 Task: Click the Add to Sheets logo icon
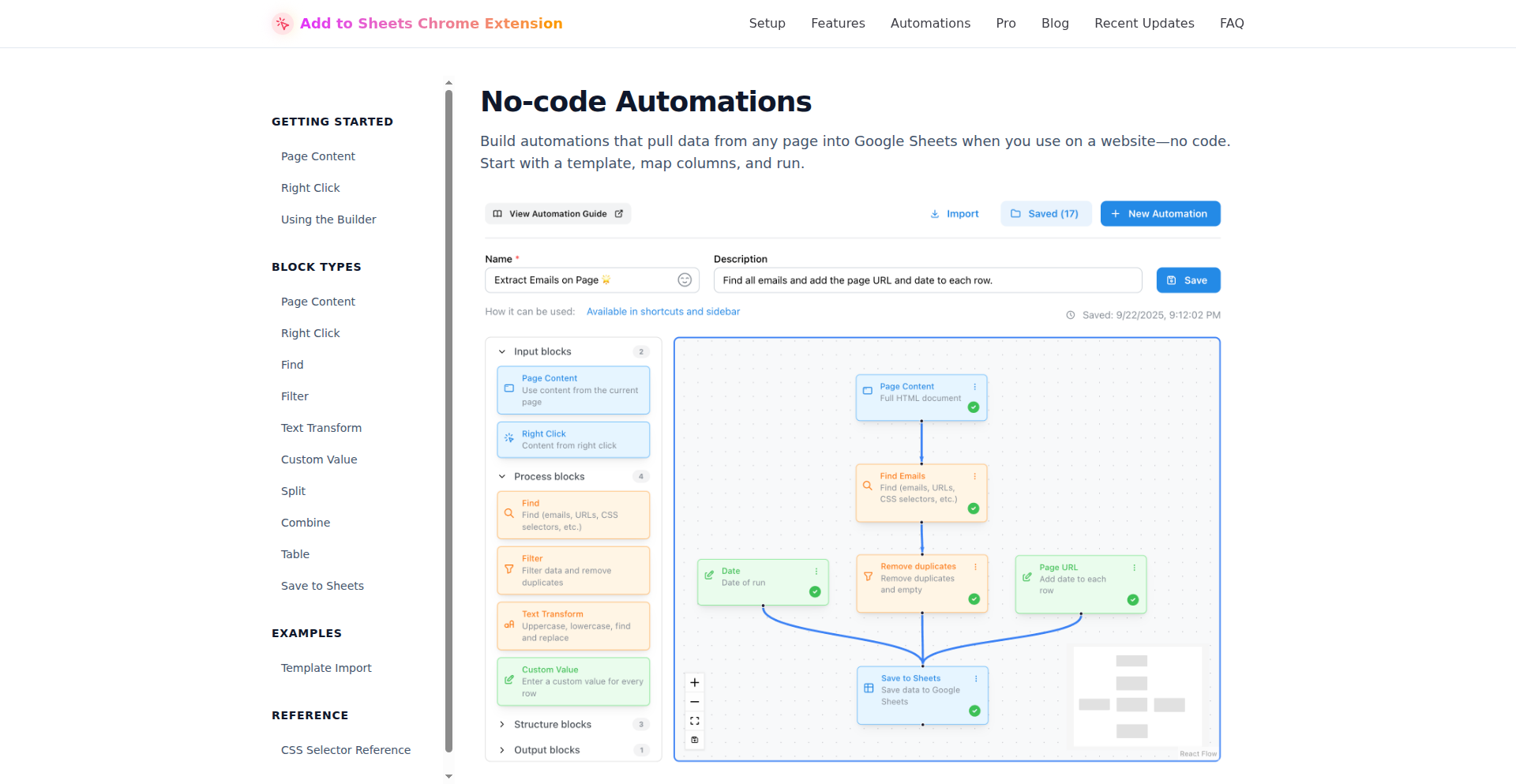click(x=282, y=24)
